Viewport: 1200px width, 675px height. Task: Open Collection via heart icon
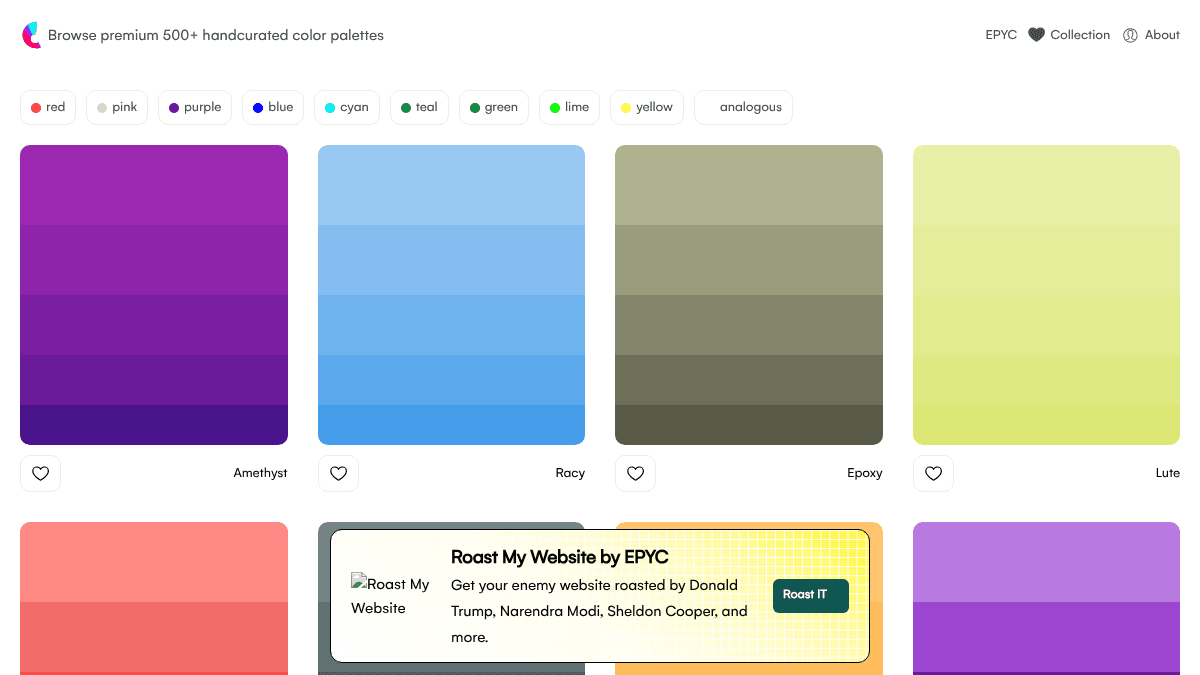(1036, 35)
